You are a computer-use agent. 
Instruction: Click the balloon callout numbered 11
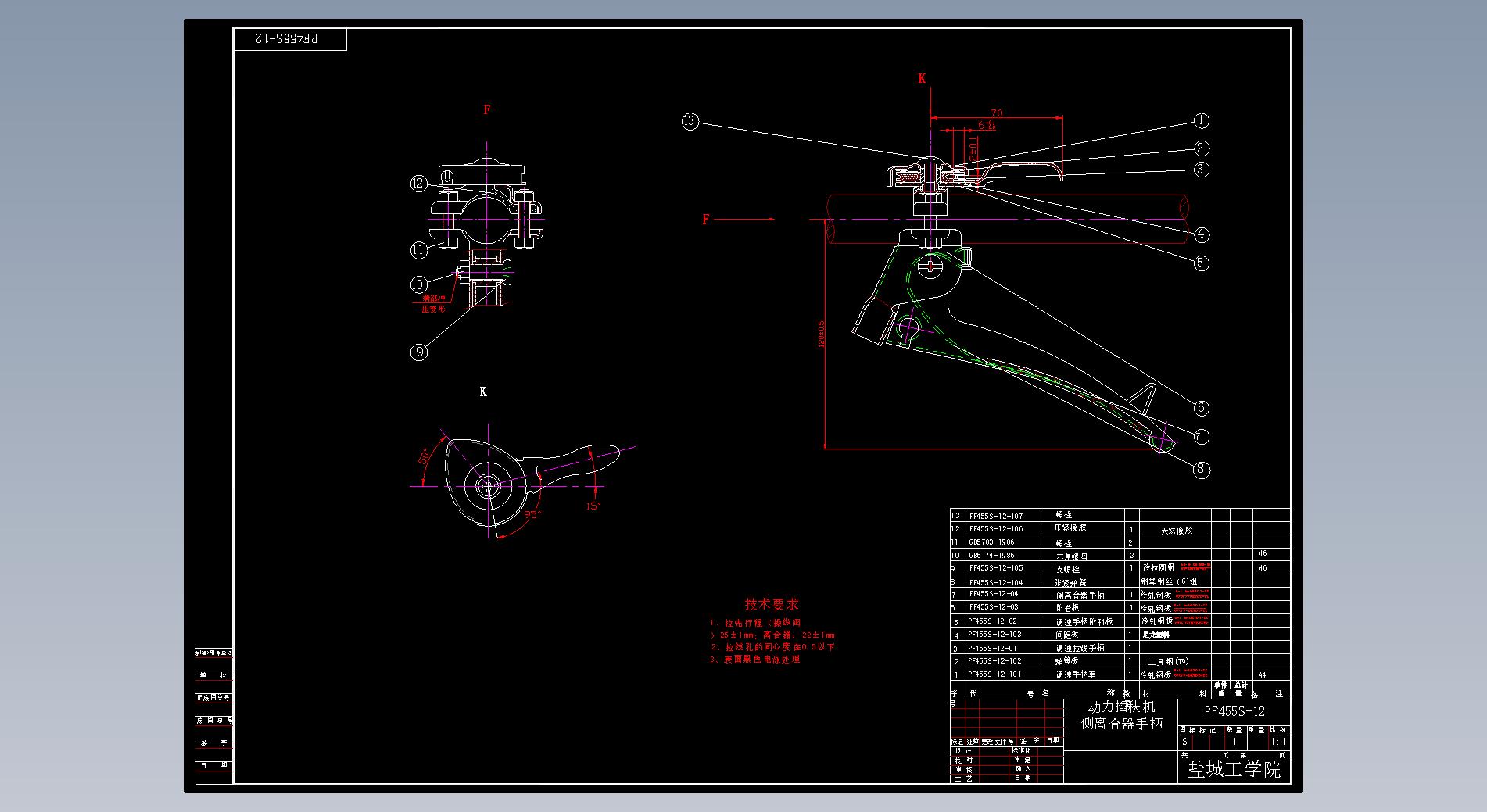[419, 250]
